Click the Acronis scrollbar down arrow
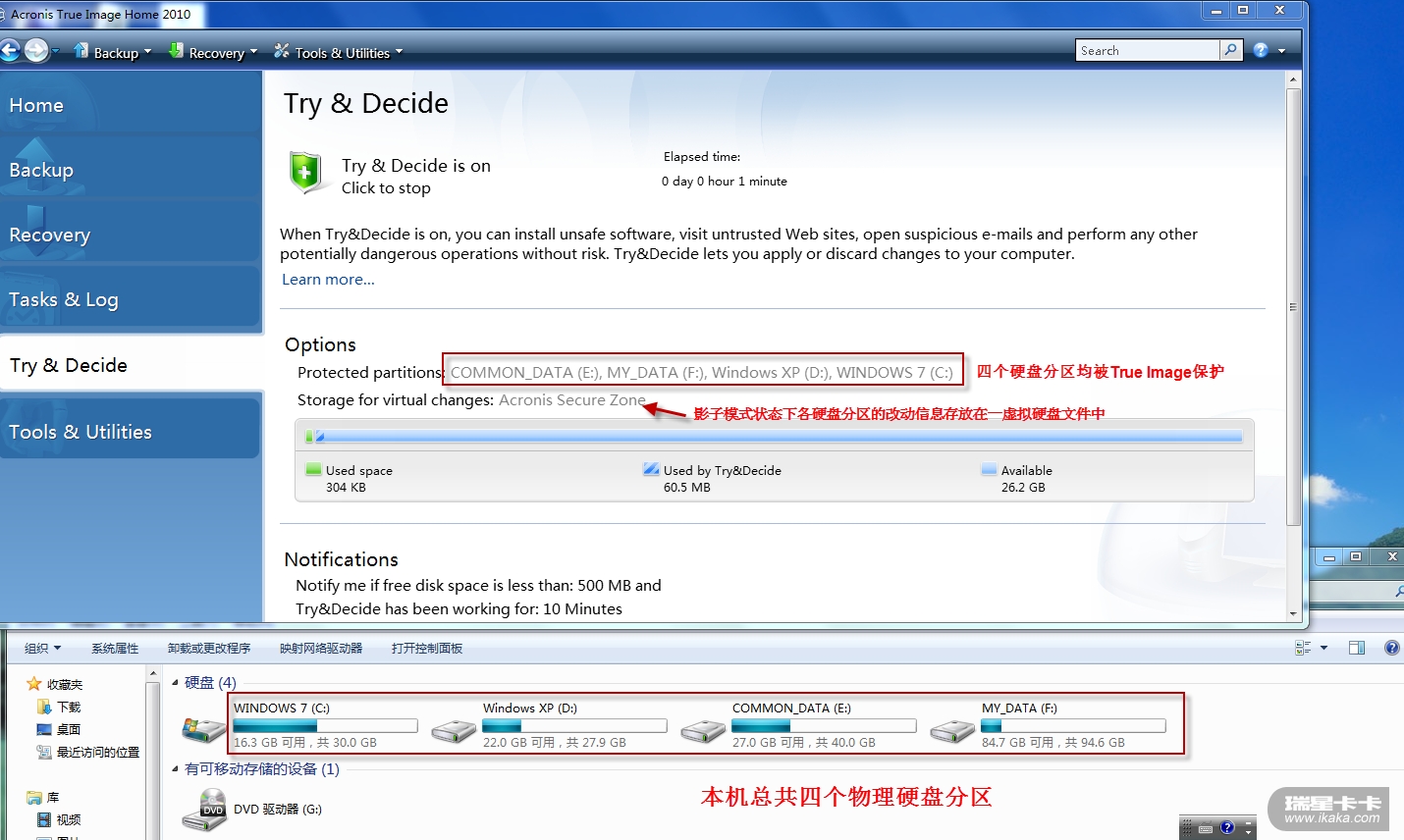Image resolution: width=1404 pixels, height=840 pixels. tap(1293, 613)
